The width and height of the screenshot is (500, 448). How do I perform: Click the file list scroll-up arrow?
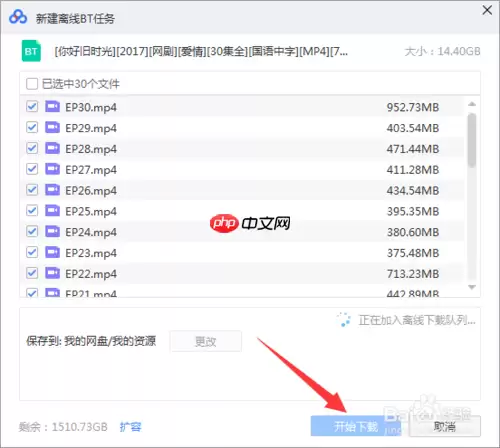[472, 104]
